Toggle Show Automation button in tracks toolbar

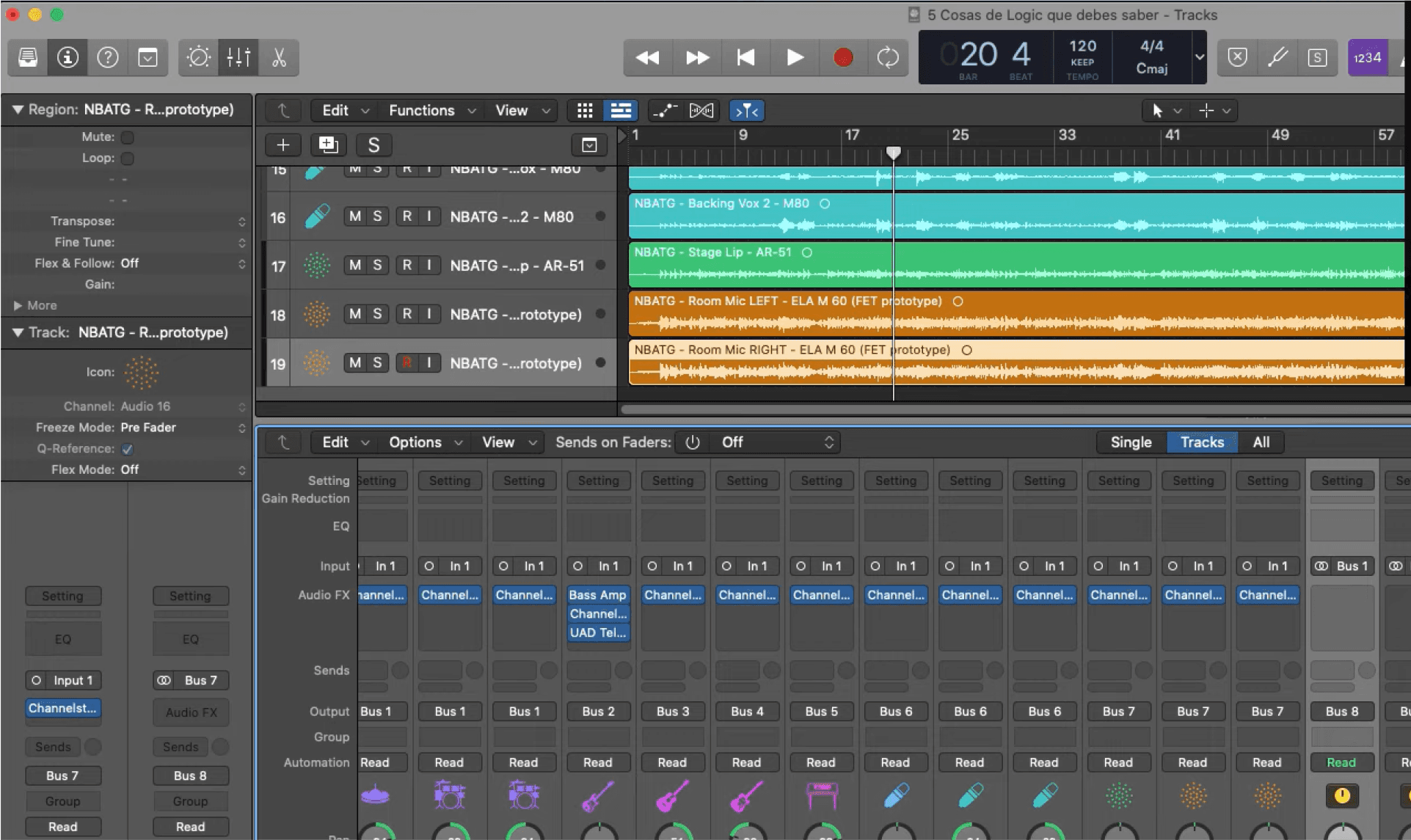665,111
